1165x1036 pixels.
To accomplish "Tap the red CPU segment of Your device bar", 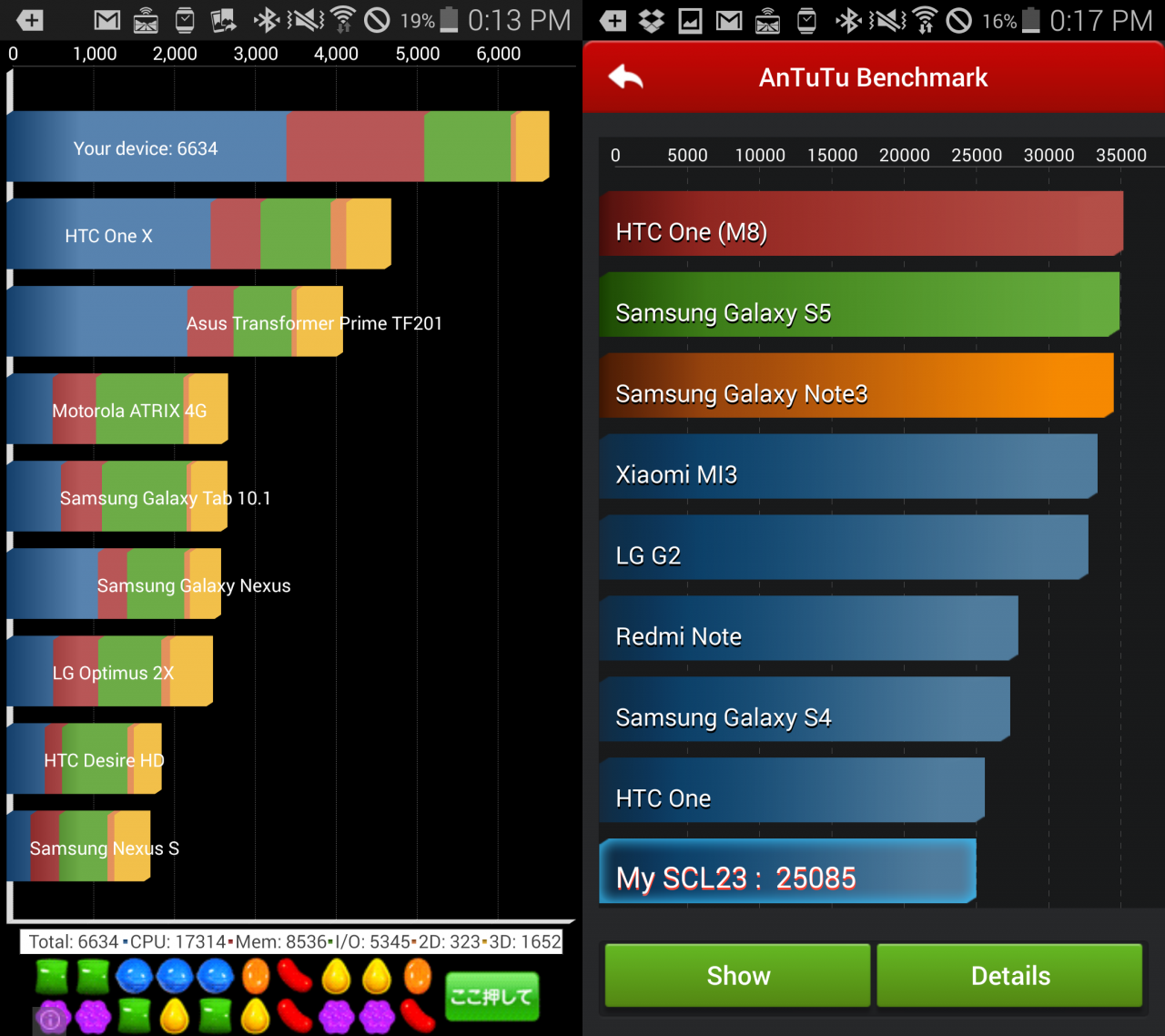I will [x=355, y=147].
